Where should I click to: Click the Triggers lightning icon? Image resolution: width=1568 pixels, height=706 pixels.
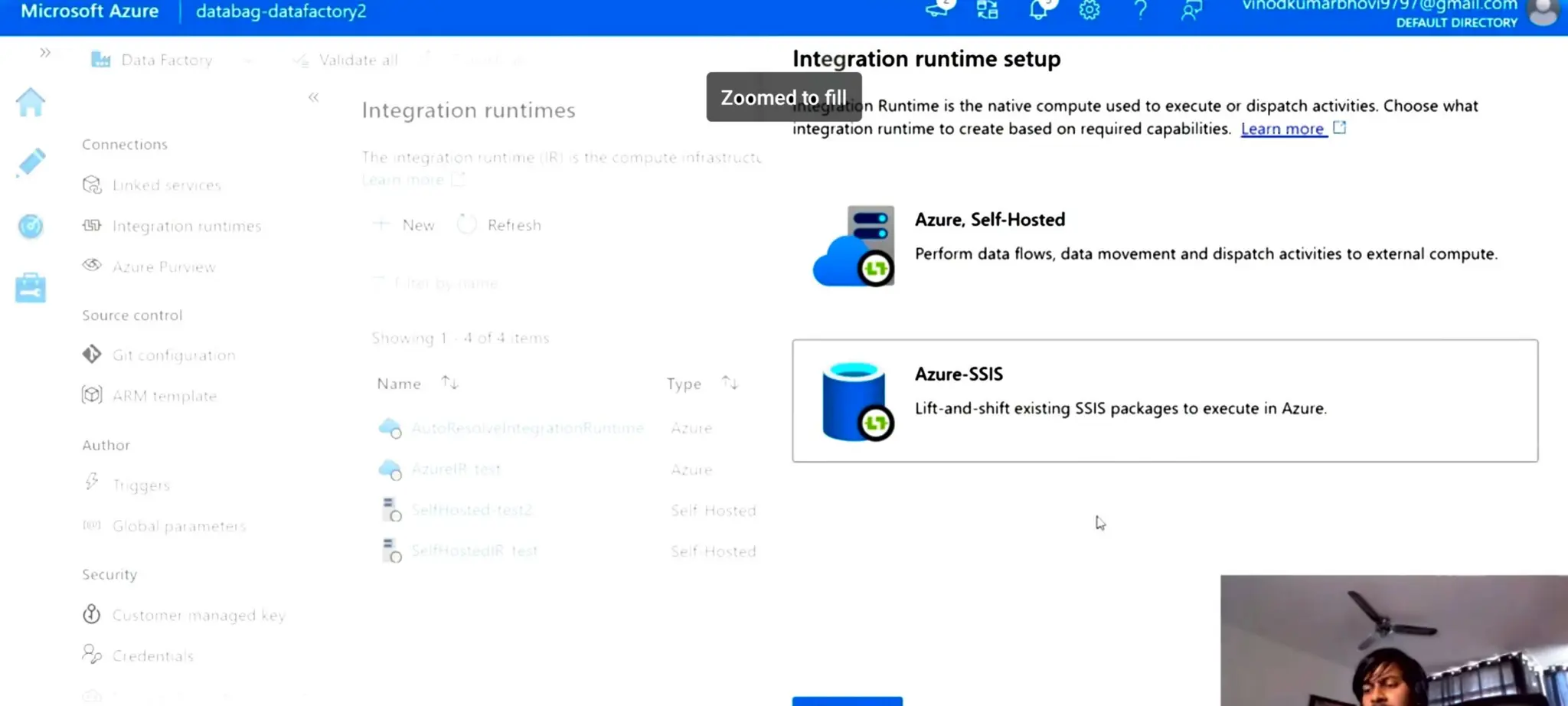[x=92, y=482]
